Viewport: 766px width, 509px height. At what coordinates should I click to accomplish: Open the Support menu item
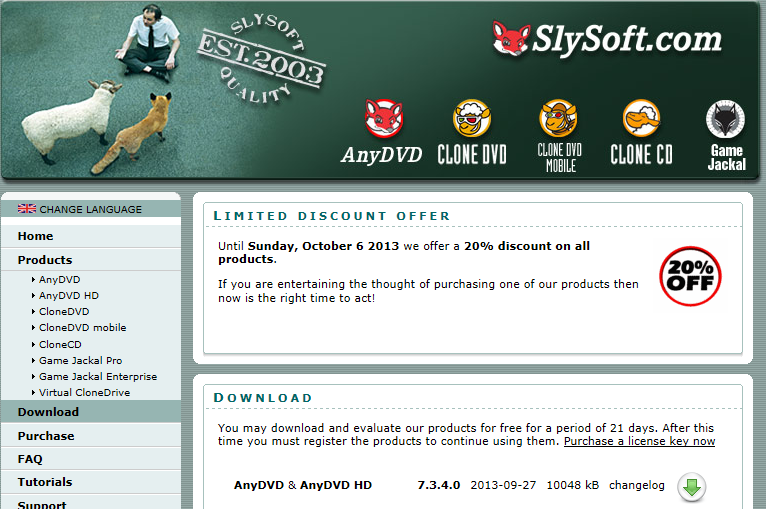point(91,503)
